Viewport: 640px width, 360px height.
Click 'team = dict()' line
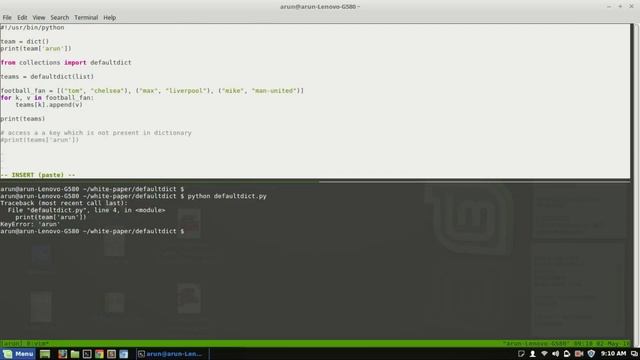24,41
